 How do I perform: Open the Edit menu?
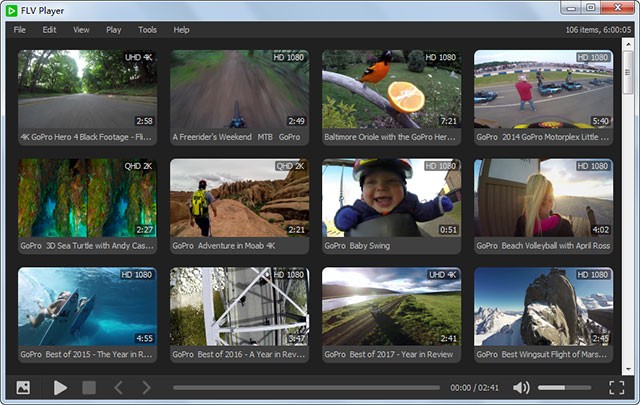[x=49, y=30]
